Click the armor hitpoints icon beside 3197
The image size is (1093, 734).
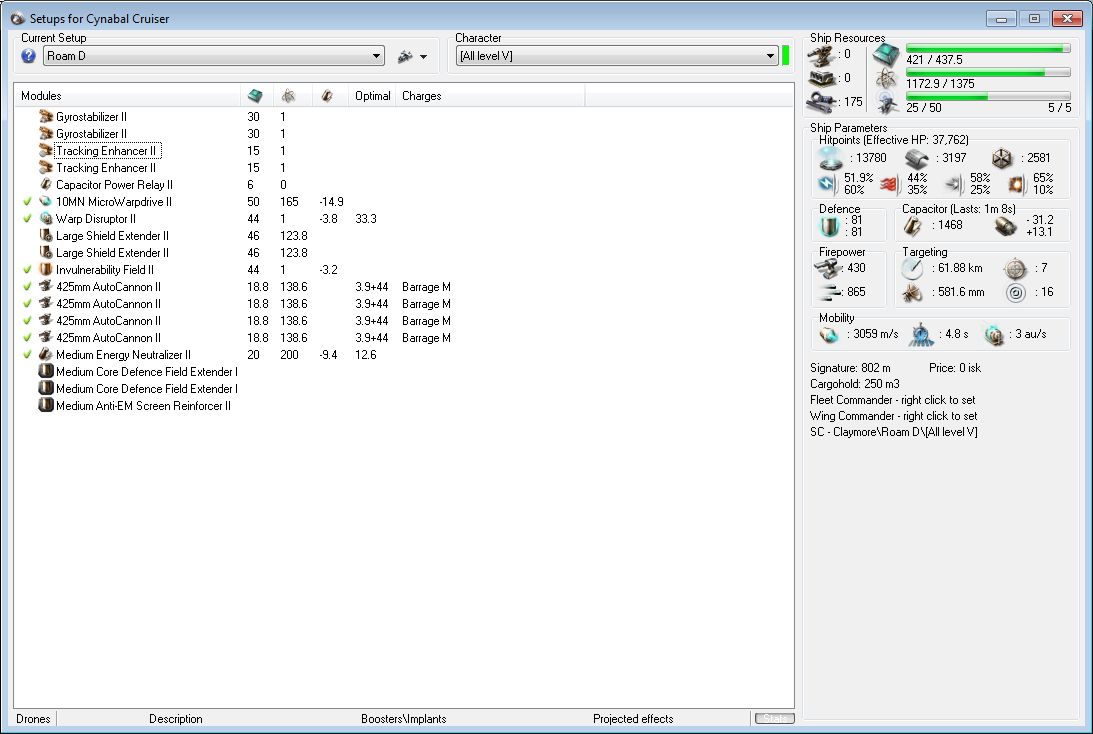(917, 159)
